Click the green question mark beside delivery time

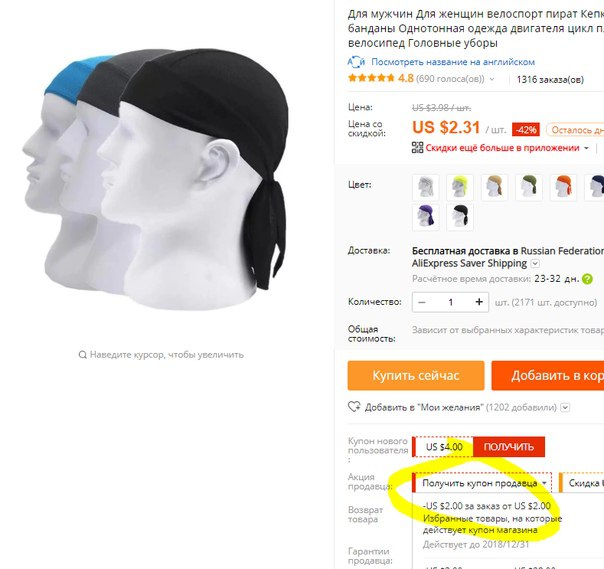click(x=587, y=279)
